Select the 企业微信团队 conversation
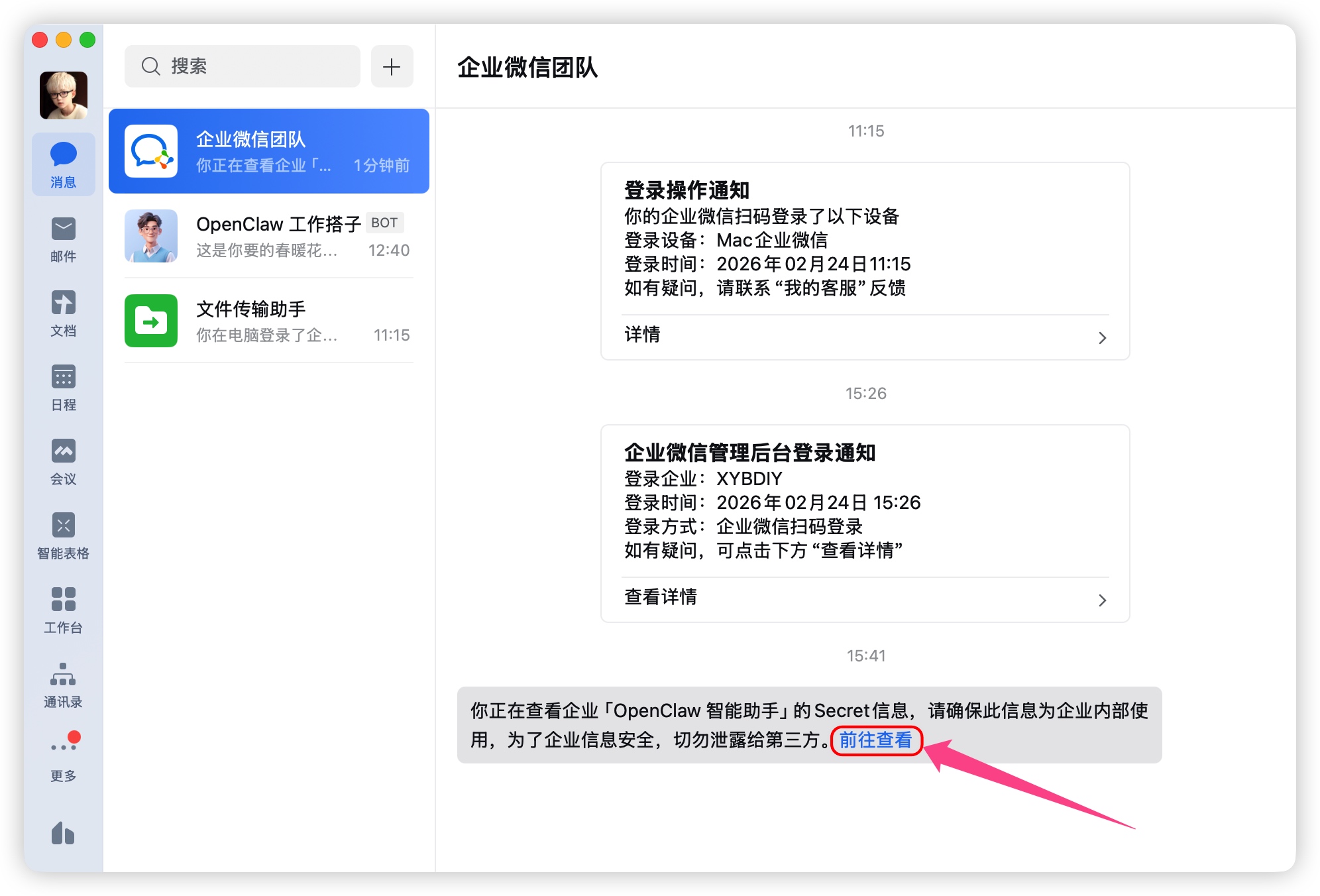 pos(269,152)
